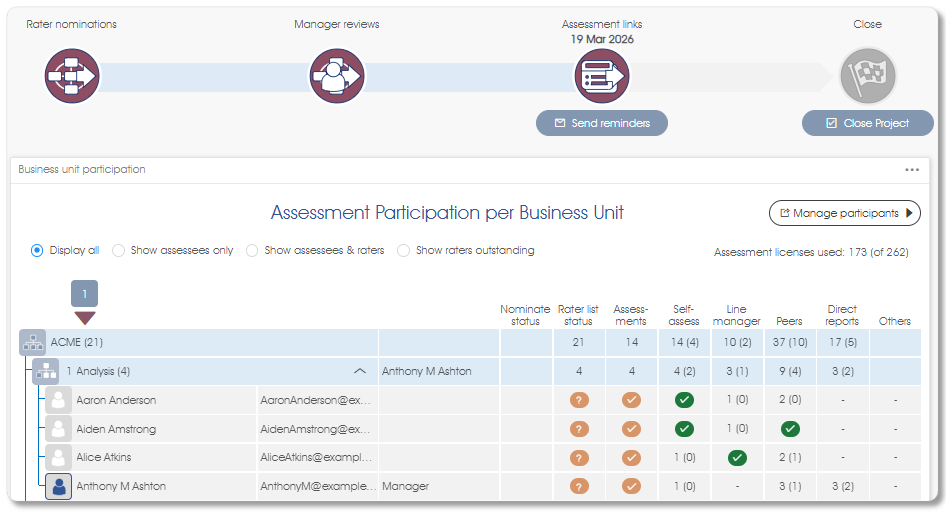The width and height of the screenshot is (946, 512).
Task: Click the Send reminders button
Action: click(602, 123)
